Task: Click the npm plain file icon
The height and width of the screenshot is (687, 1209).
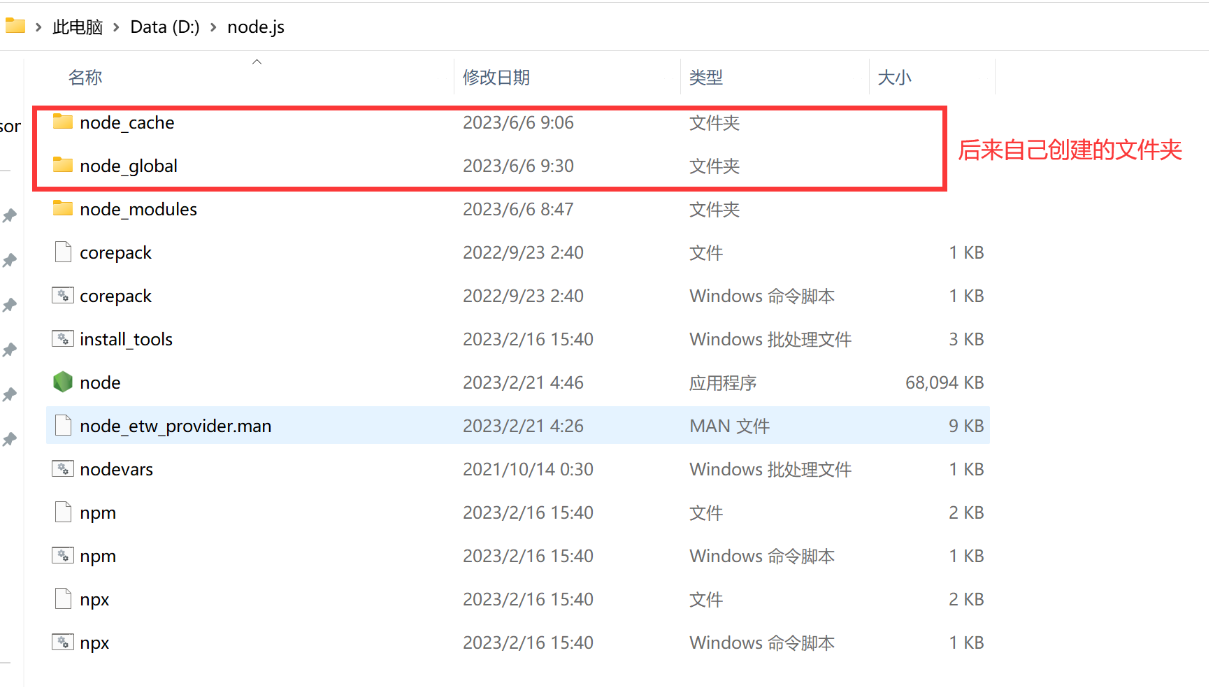Action: coord(63,512)
